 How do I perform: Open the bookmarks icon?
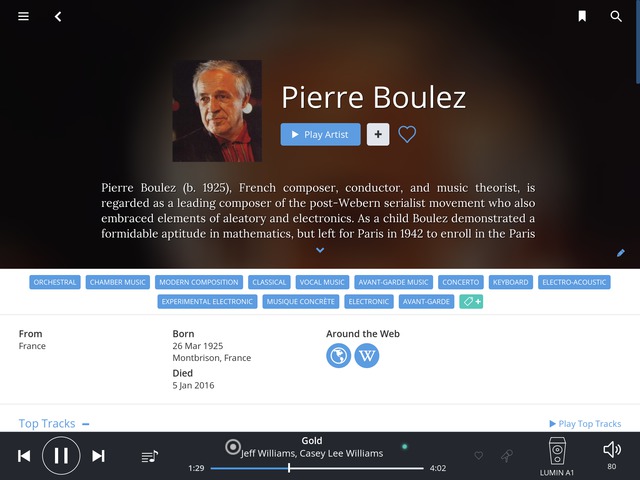coord(582,16)
